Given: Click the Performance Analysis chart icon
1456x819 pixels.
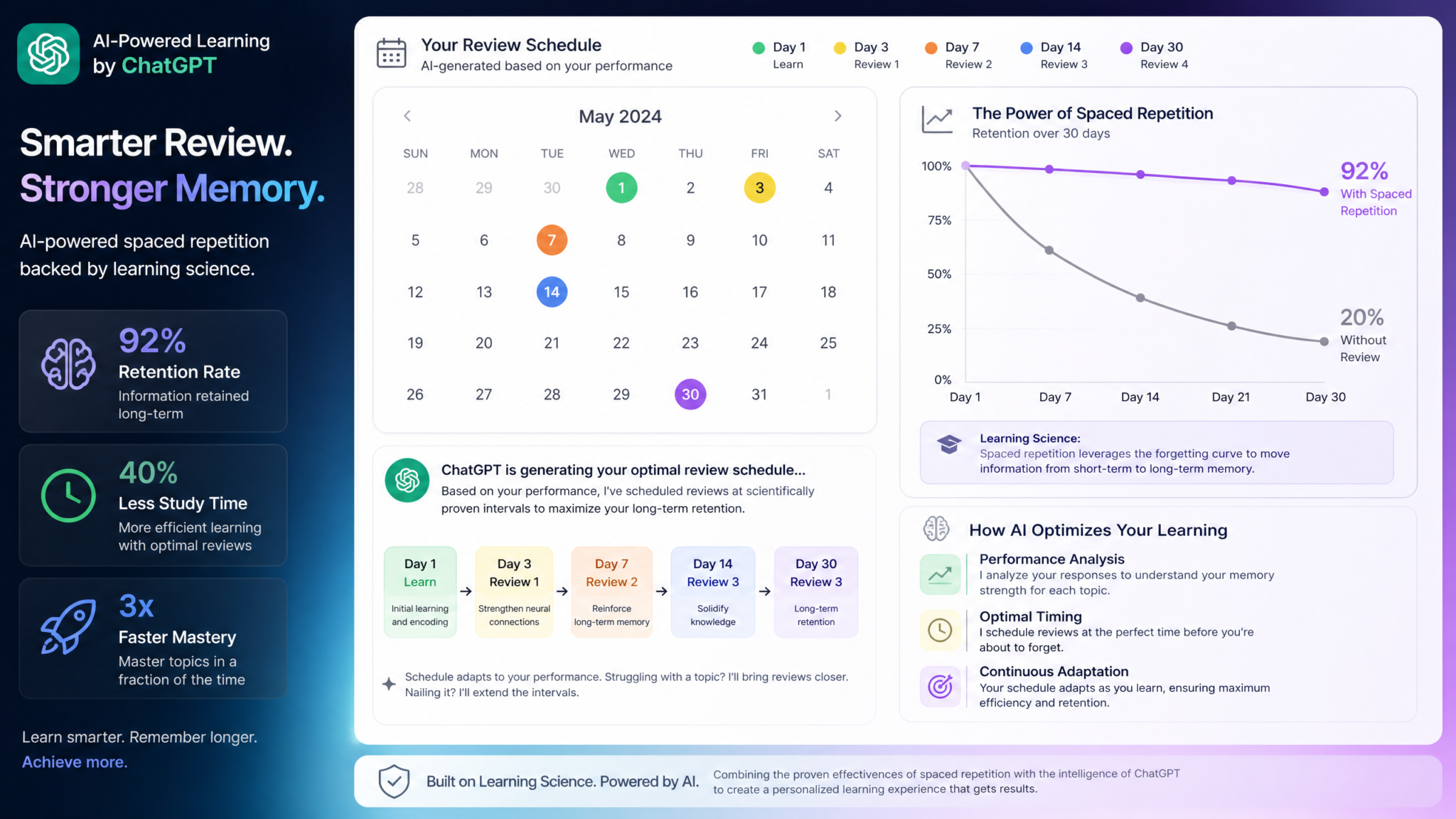Looking at the screenshot, I should 940,574.
